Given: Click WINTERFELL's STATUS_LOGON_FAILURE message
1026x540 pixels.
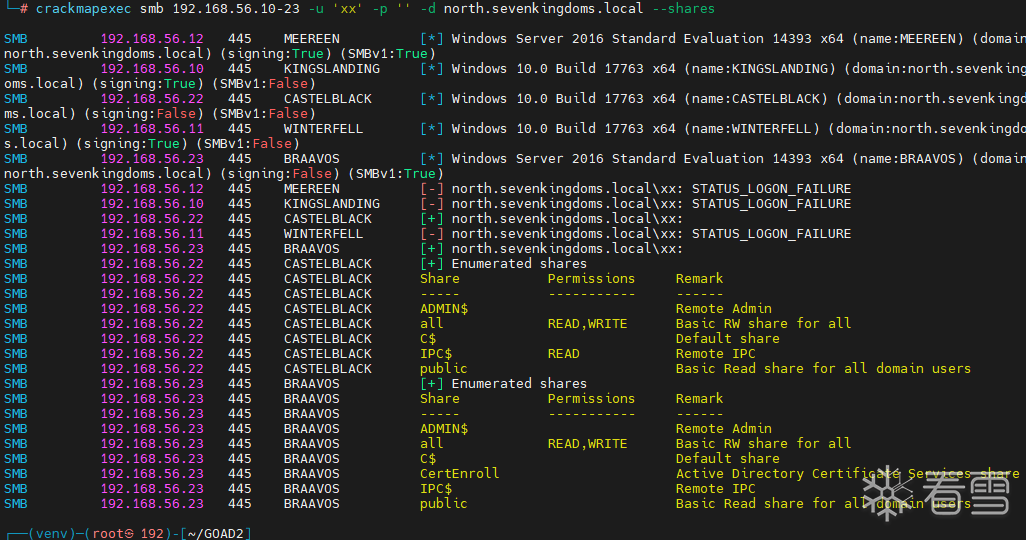Looking at the screenshot, I should [771, 234].
